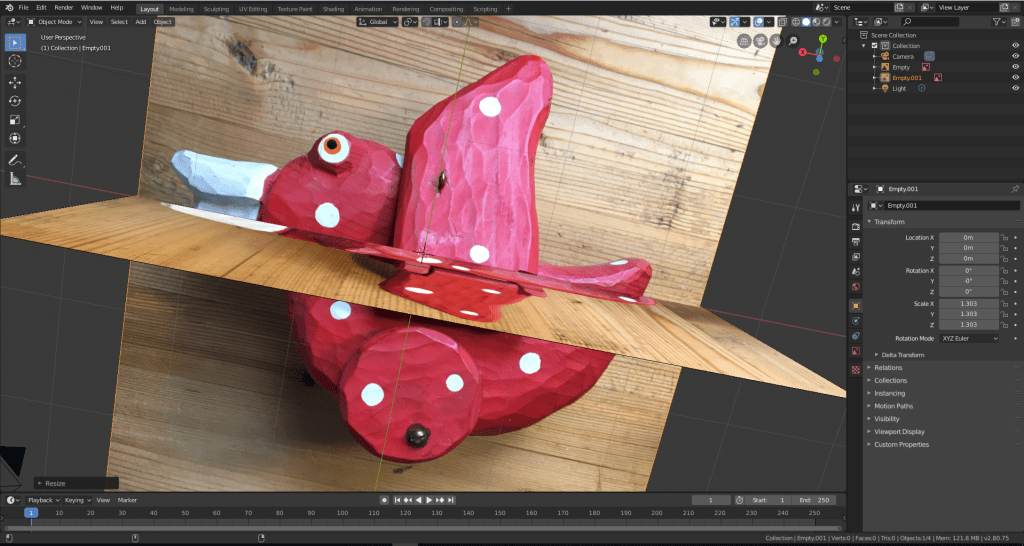Switch to solid viewport shading
The height and width of the screenshot is (546, 1024).
pos(808,21)
